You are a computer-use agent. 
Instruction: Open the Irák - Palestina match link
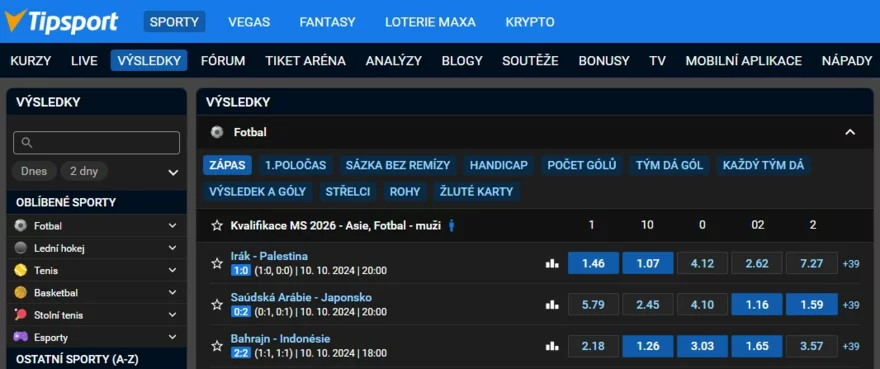[269, 256]
